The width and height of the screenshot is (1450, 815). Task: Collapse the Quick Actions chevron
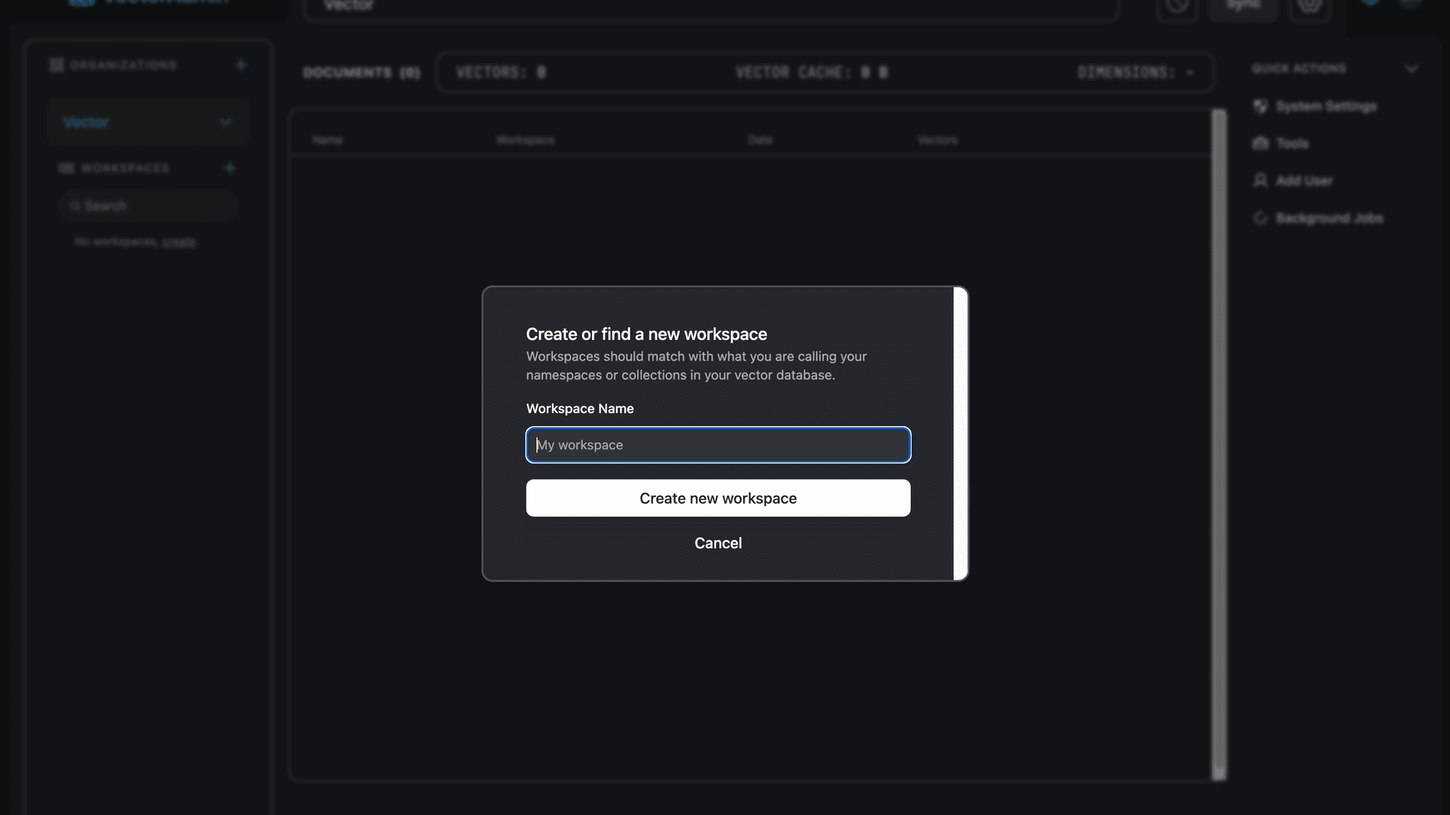pos(1411,69)
